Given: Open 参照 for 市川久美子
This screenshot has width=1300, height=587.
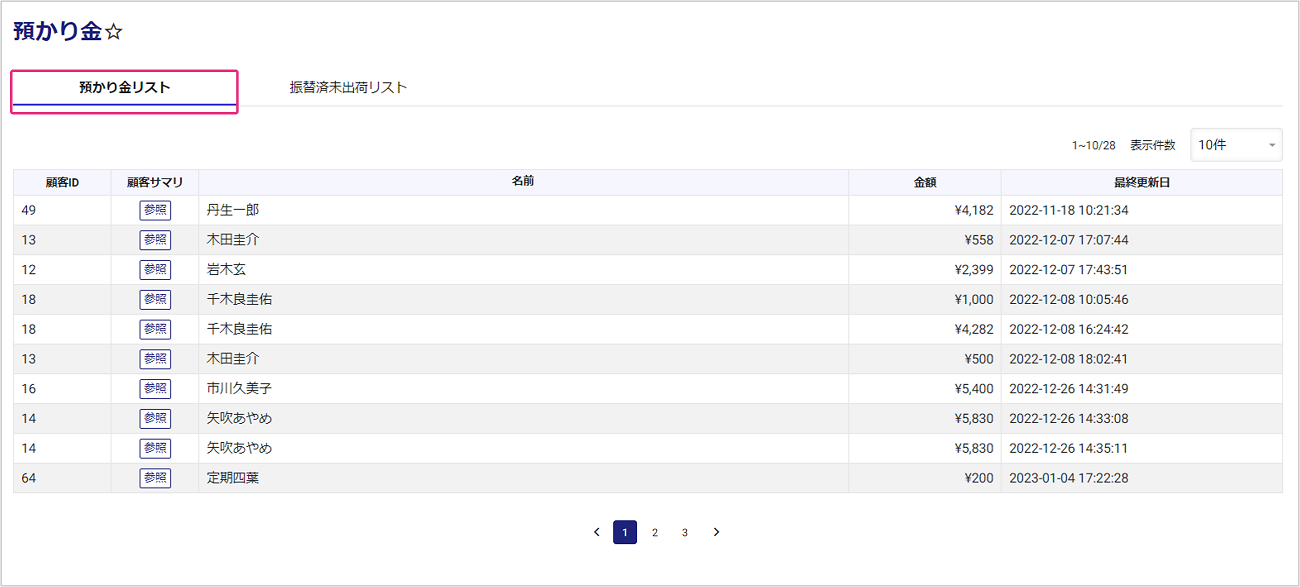Looking at the screenshot, I should tap(155, 389).
